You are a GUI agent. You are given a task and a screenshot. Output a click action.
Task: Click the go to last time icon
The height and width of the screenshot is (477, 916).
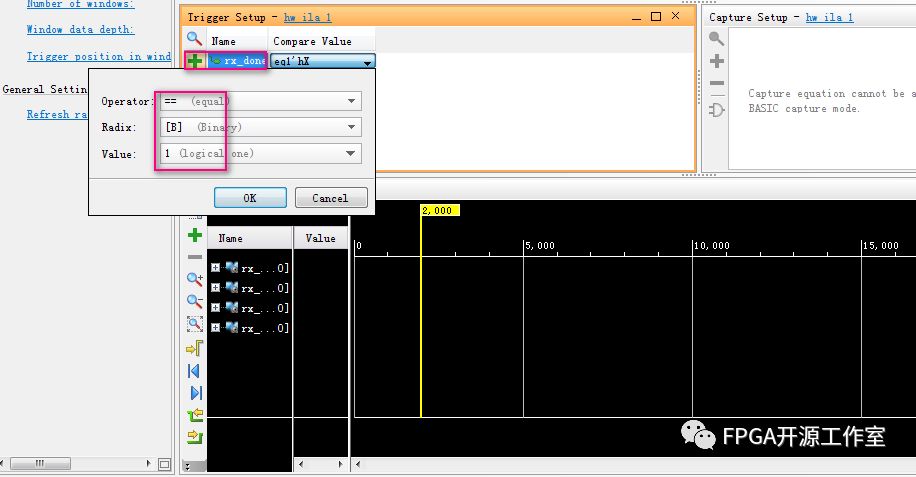(x=195, y=393)
